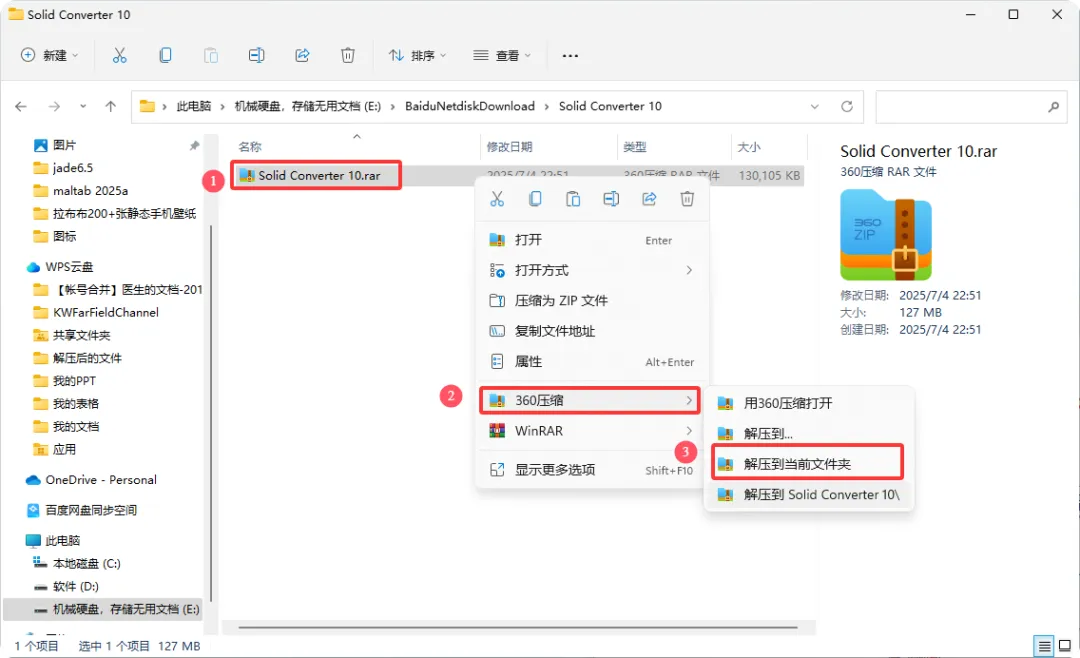Click the Copy icon in the context menu

coord(535,199)
